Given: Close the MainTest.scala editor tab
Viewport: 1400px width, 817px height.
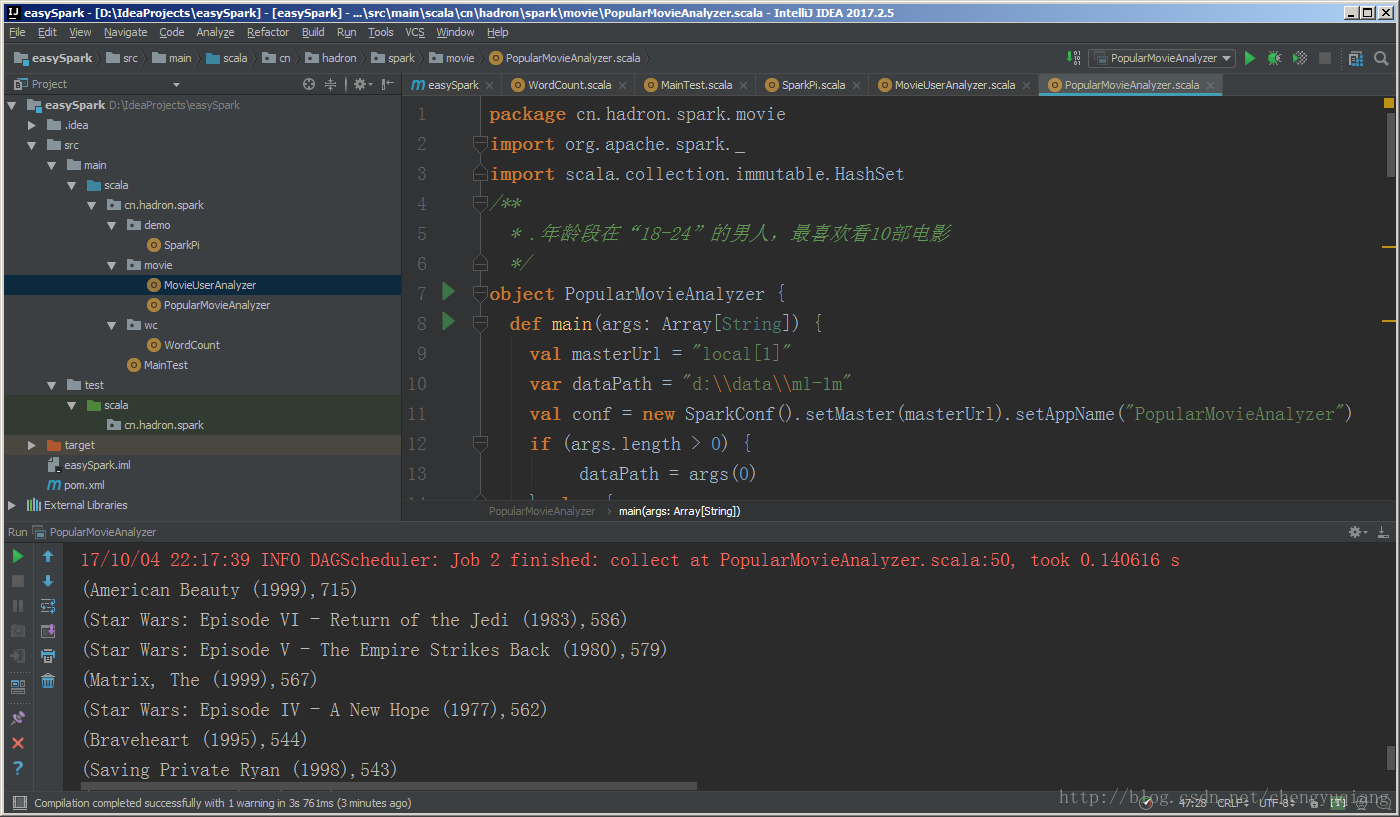Looking at the screenshot, I should [x=743, y=86].
